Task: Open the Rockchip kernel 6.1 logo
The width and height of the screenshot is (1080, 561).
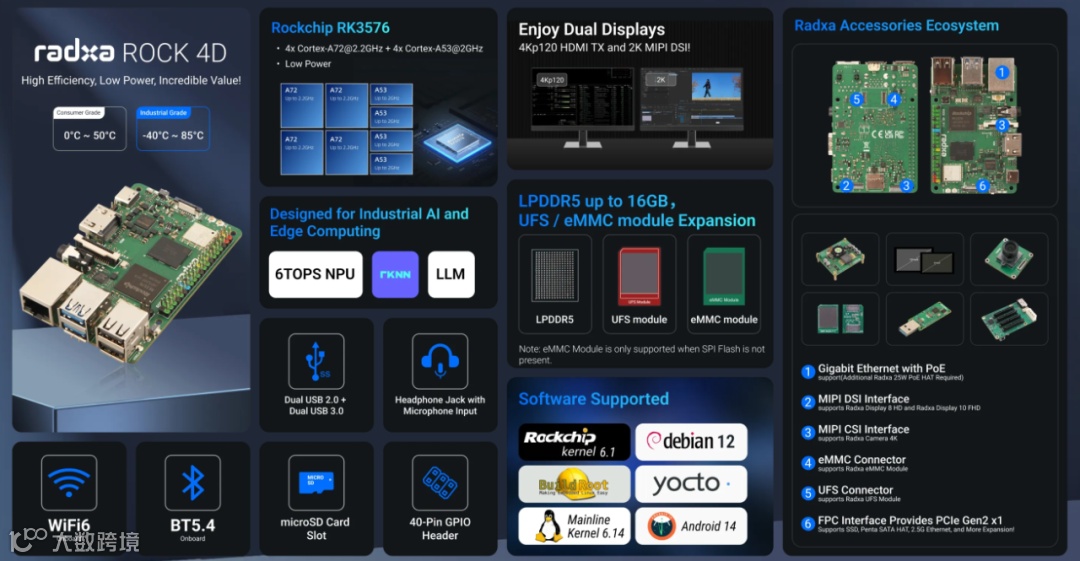Action: (574, 442)
